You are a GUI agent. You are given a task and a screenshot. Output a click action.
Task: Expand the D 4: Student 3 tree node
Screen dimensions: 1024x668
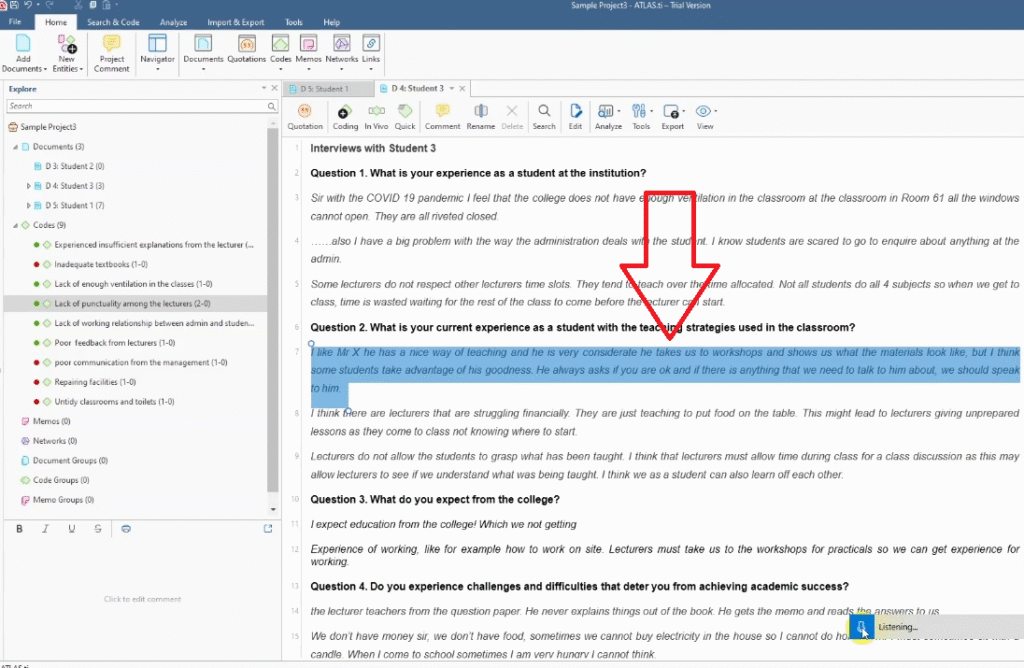(x=29, y=186)
